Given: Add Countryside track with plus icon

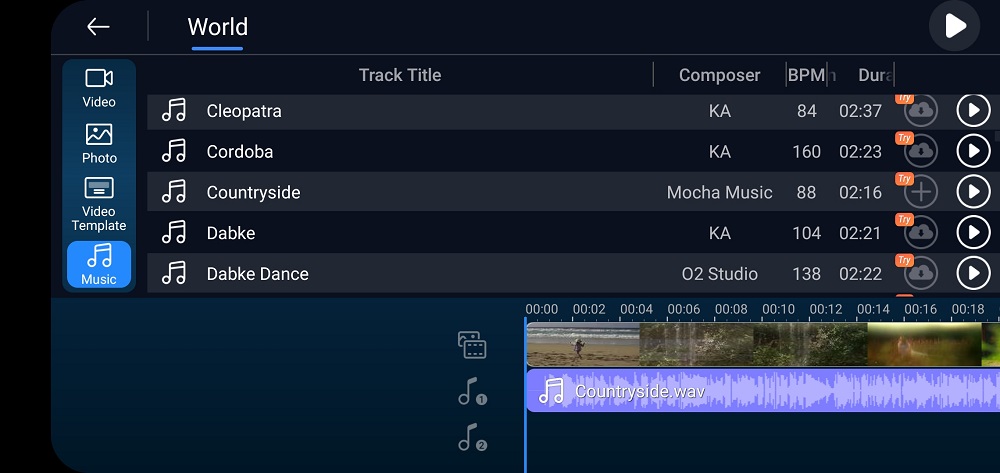Looking at the screenshot, I should coord(920,192).
